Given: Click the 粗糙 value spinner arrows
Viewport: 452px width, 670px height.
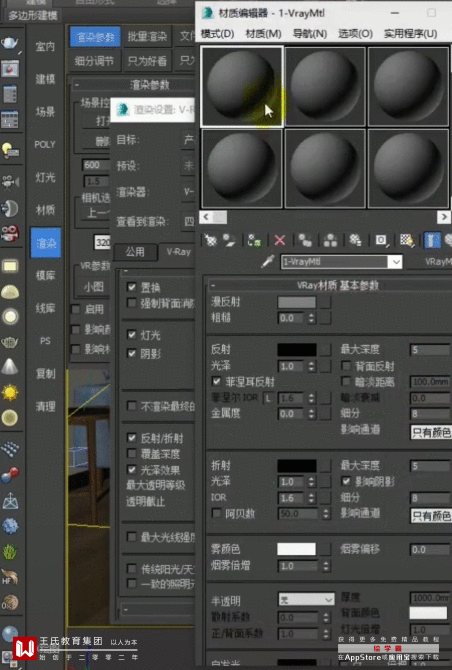Looking at the screenshot, I should click(311, 318).
